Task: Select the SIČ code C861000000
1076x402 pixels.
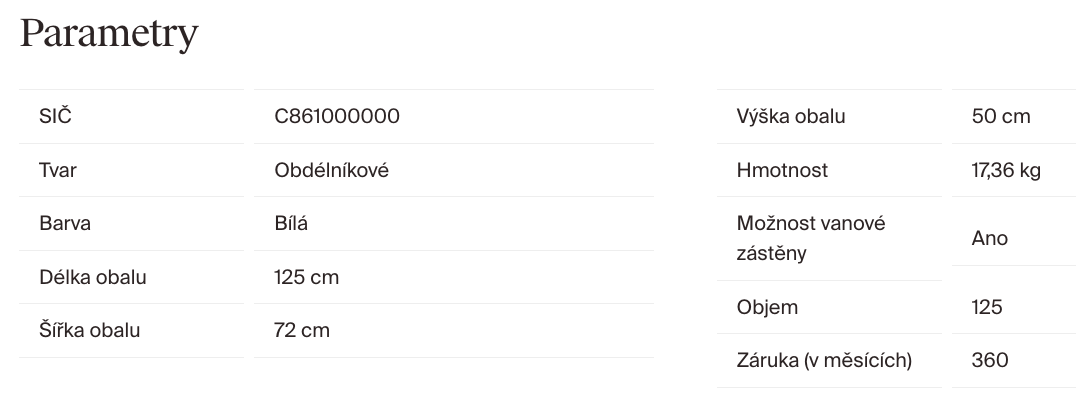Action: click(x=337, y=116)
